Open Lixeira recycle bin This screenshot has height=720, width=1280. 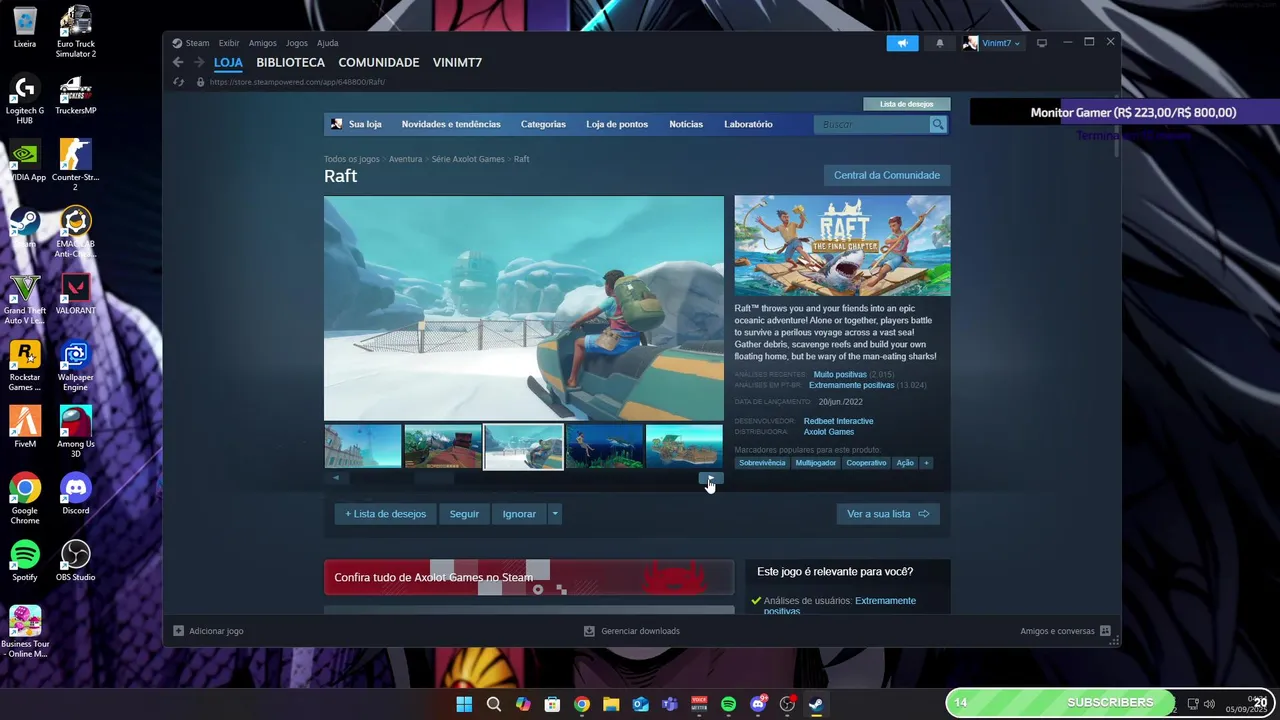click(25, 28)
